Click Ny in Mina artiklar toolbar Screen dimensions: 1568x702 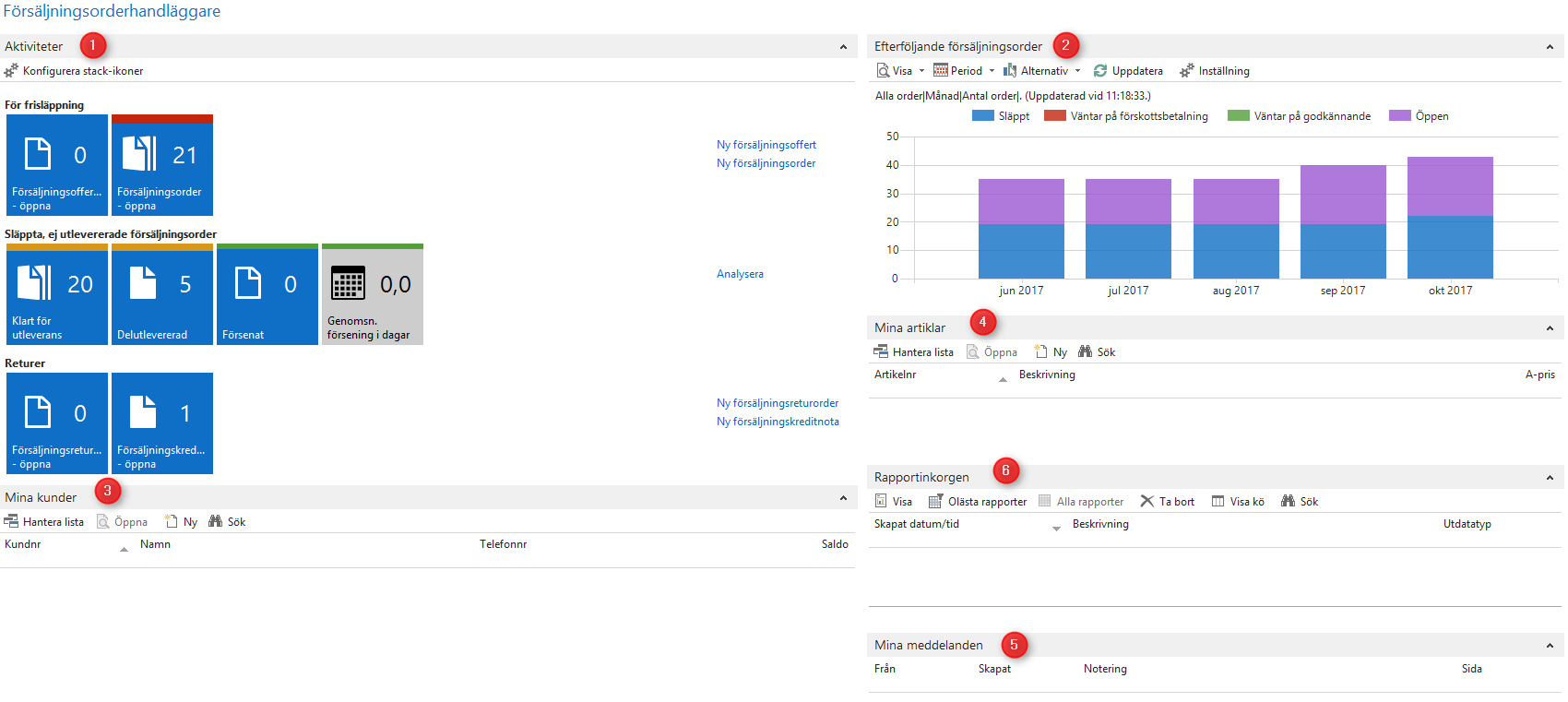pos(1051,352)
